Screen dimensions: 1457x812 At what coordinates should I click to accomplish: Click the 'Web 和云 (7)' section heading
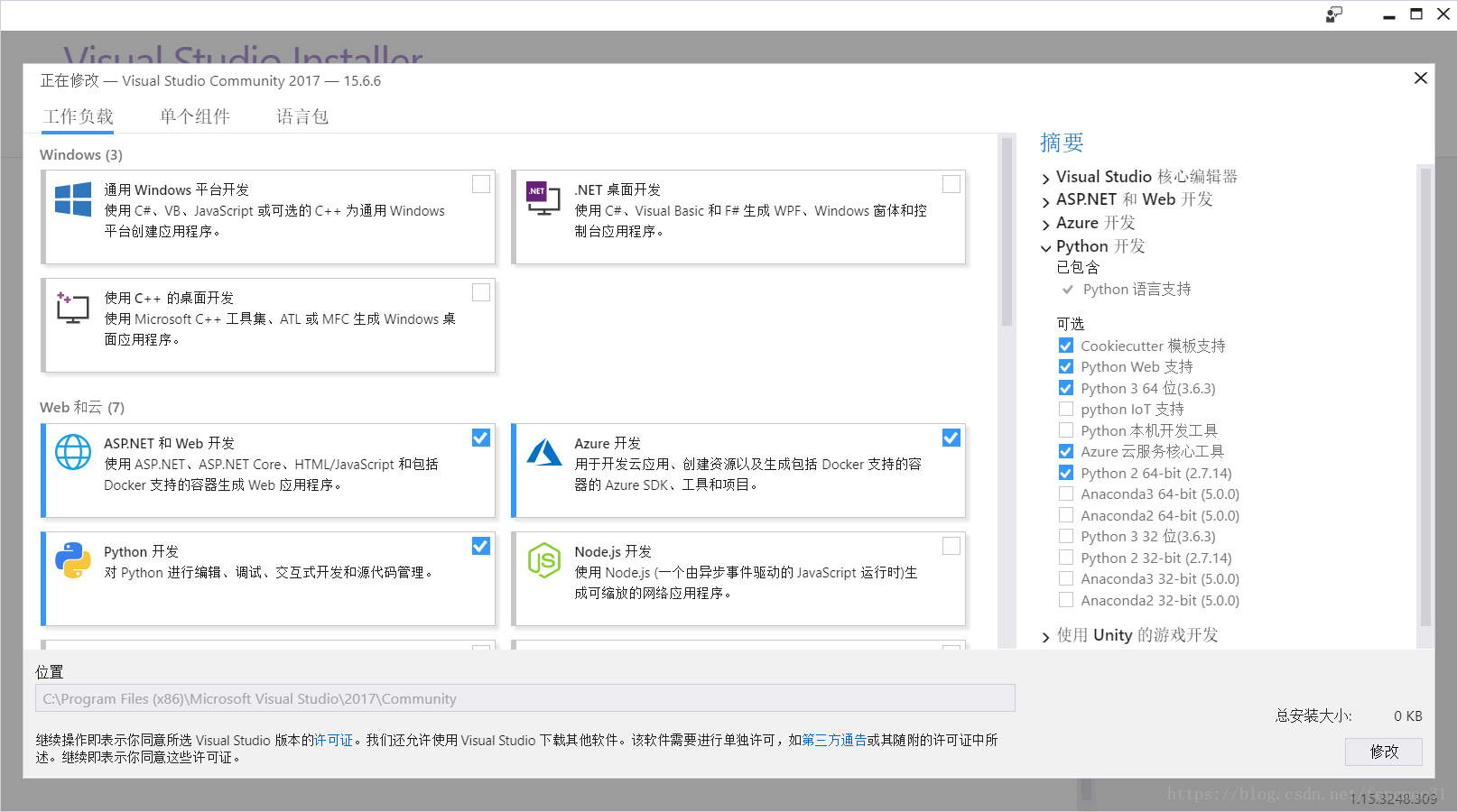point(82,408)
